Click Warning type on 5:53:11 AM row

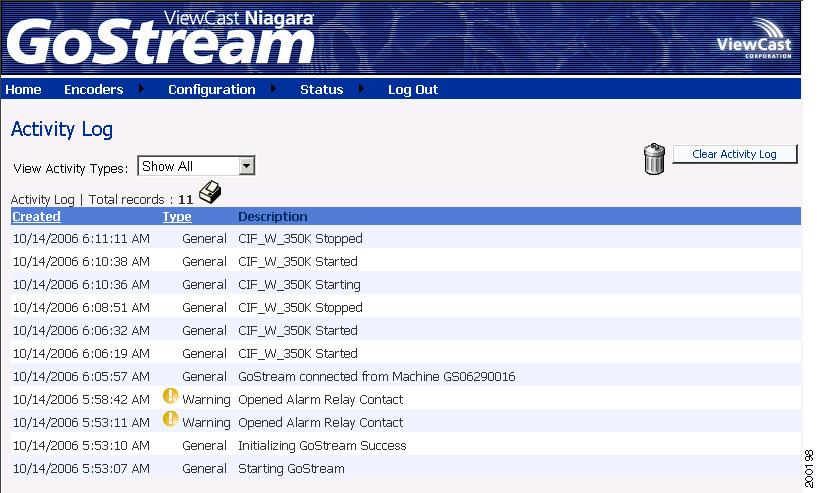tap(206, 423)
